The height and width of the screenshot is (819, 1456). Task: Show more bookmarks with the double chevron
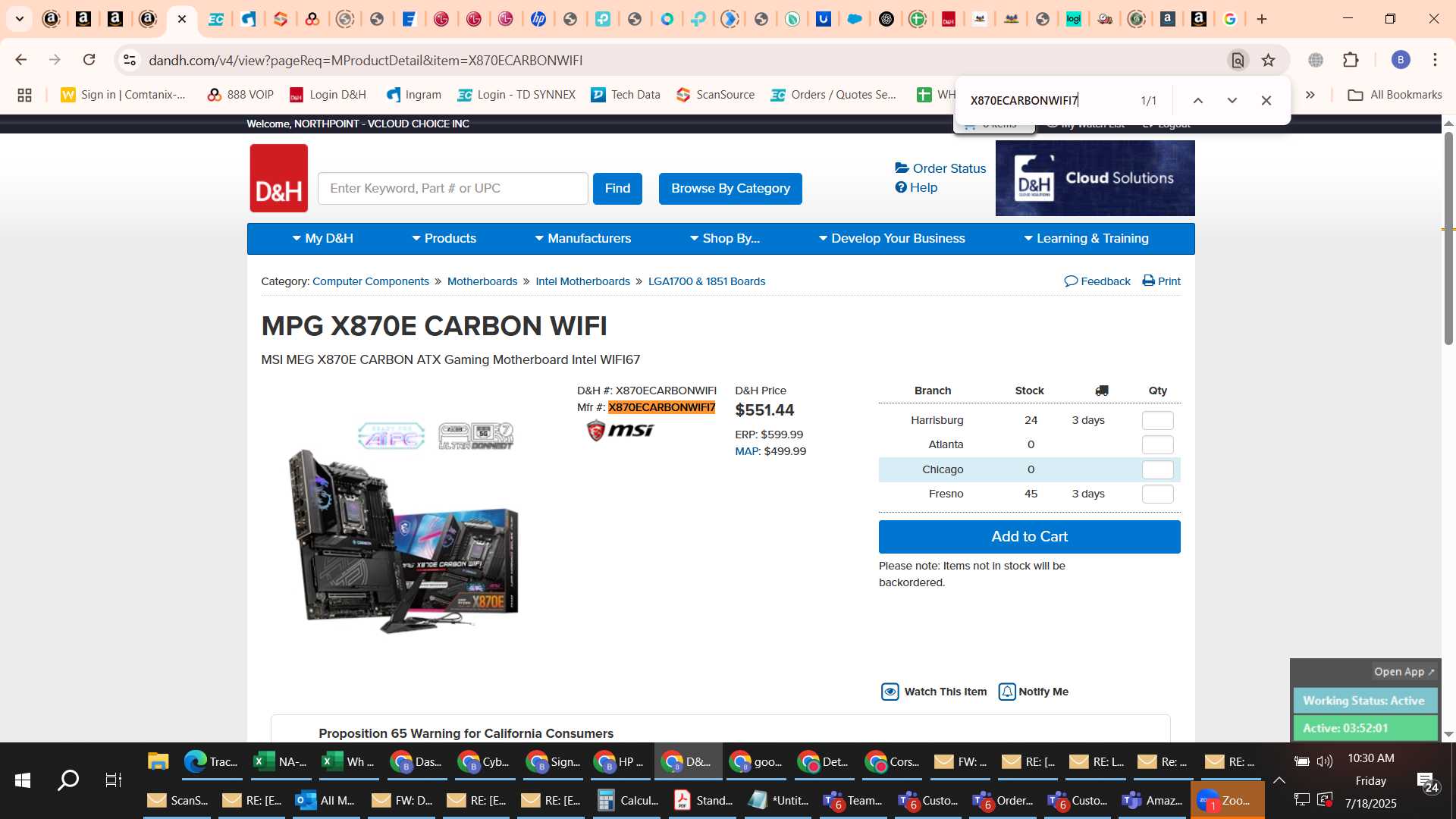point(1310,95)
